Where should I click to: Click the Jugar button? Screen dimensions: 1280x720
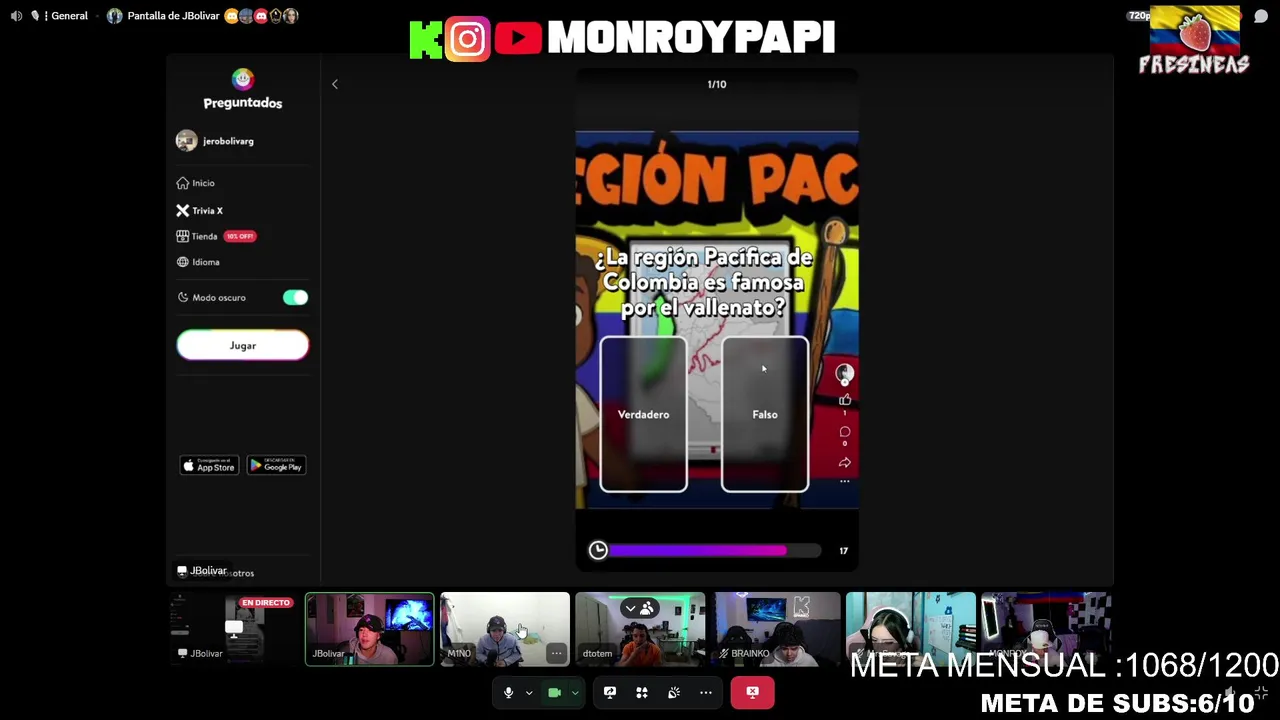[243, 345]
